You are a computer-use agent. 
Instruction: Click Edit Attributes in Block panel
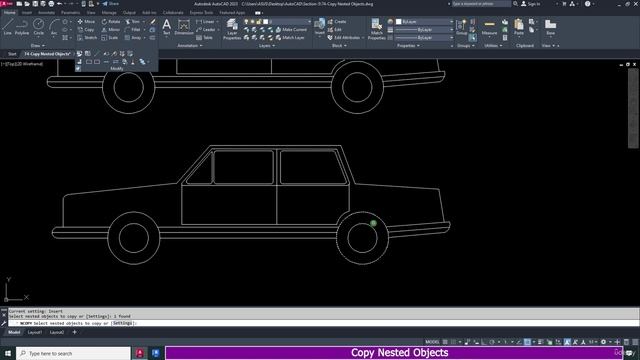[344, 38]
